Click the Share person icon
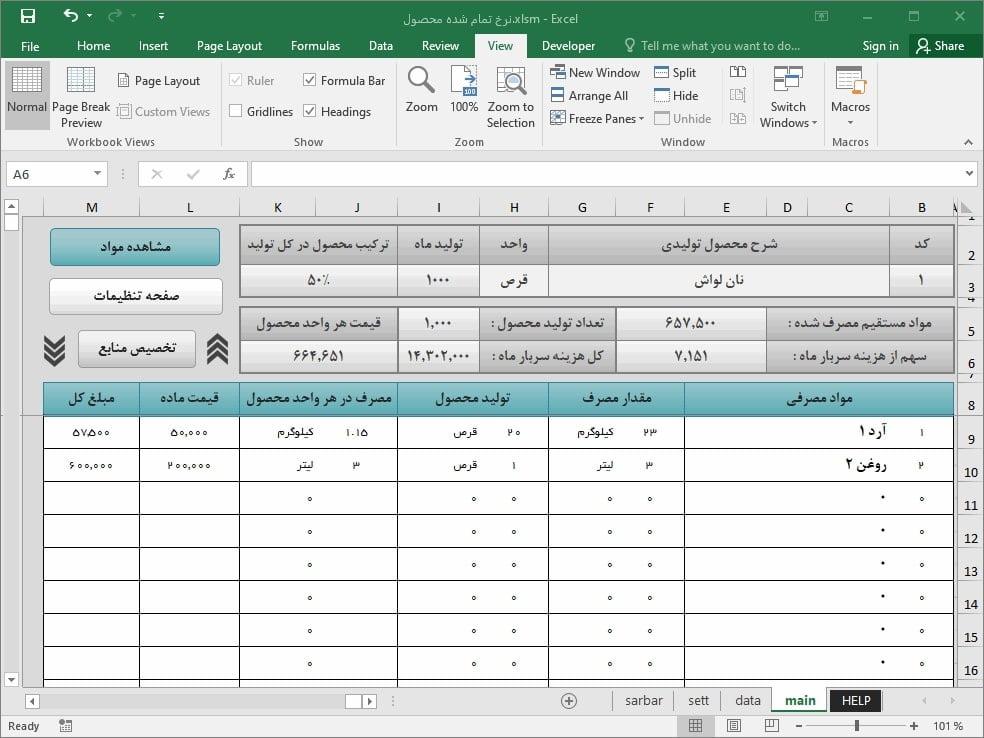This screenshot has width=984, height=738. [x=922, y=46]
